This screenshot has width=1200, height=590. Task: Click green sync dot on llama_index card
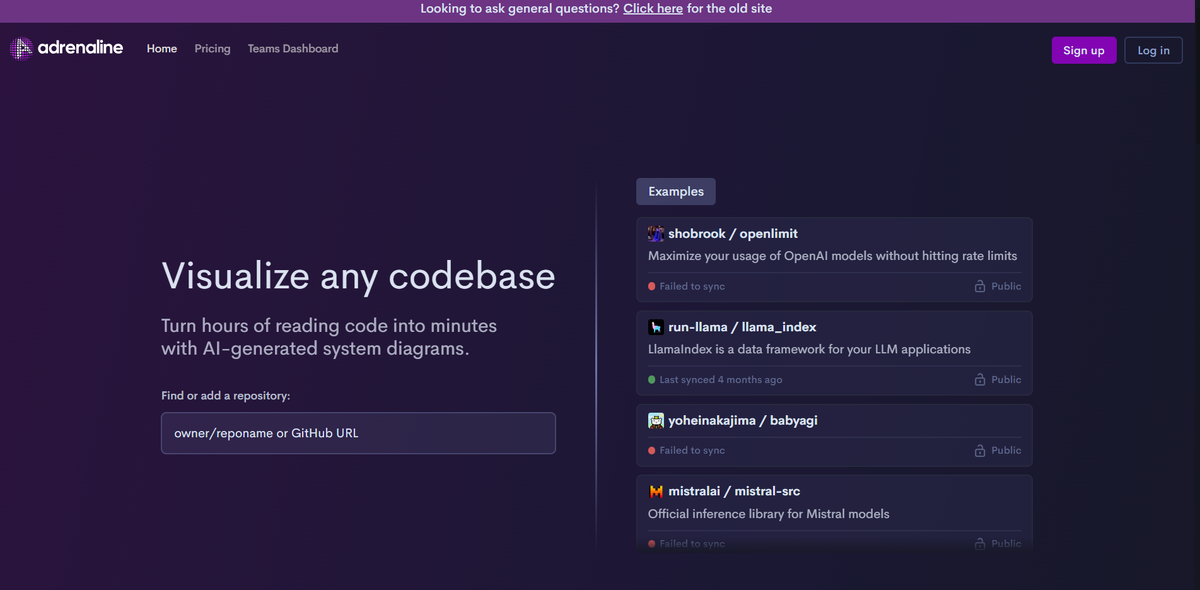click(652, 380)
